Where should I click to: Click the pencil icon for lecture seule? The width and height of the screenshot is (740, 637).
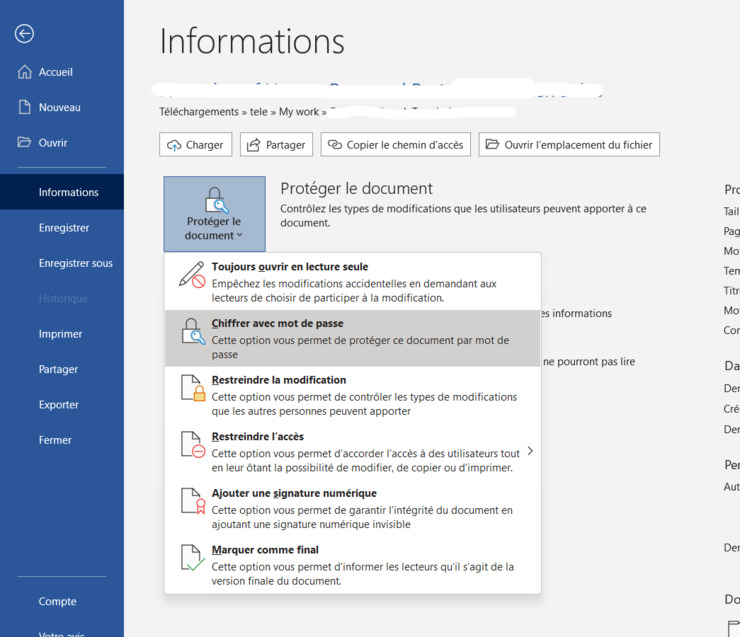(192, 274)
